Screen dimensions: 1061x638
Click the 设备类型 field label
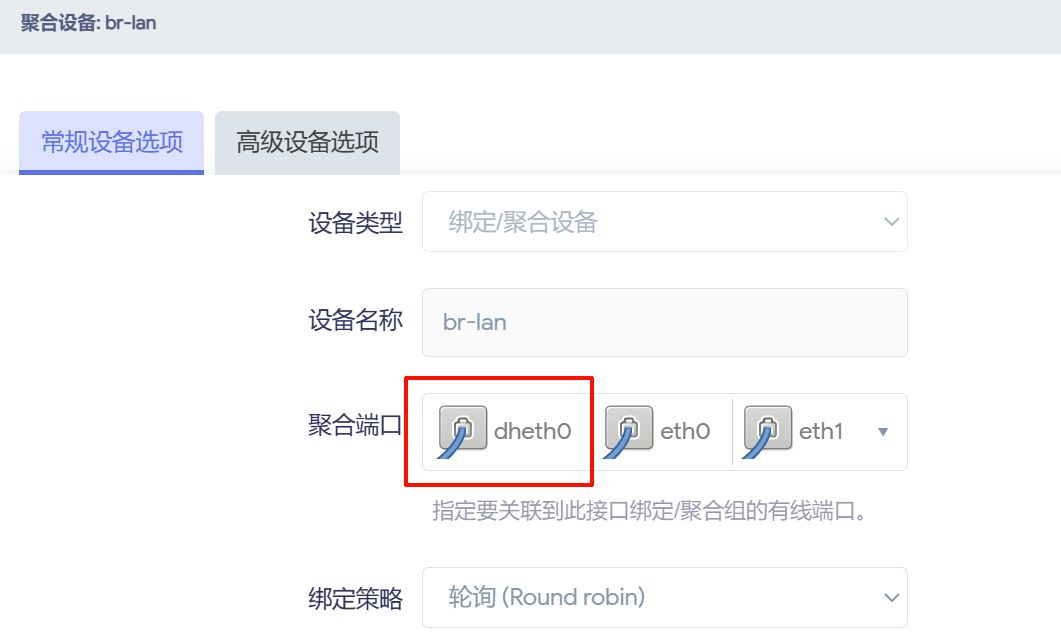[x=355, y=223]
